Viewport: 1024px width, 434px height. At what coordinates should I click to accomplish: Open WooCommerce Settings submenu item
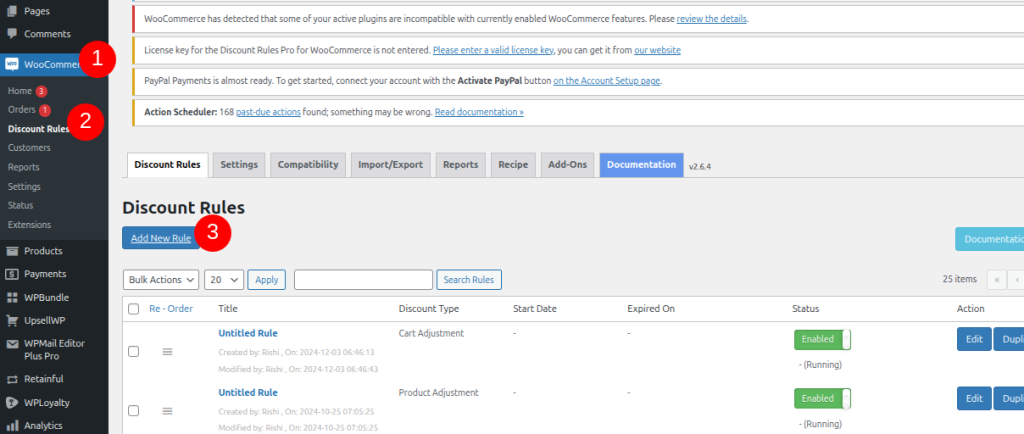pos(24,187)
